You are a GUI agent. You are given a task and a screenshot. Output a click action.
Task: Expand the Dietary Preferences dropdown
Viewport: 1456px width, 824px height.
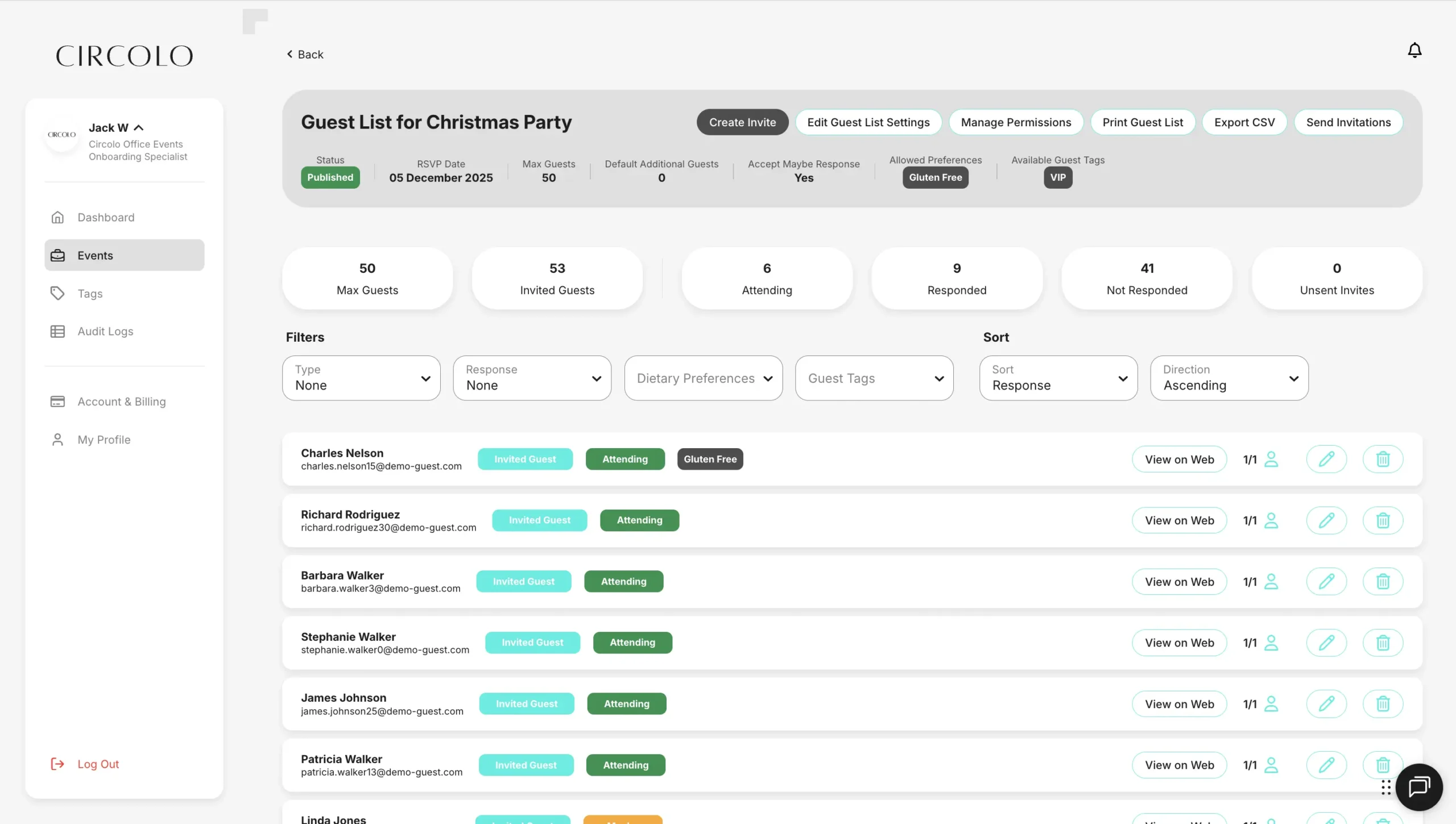tap(703, 378)
